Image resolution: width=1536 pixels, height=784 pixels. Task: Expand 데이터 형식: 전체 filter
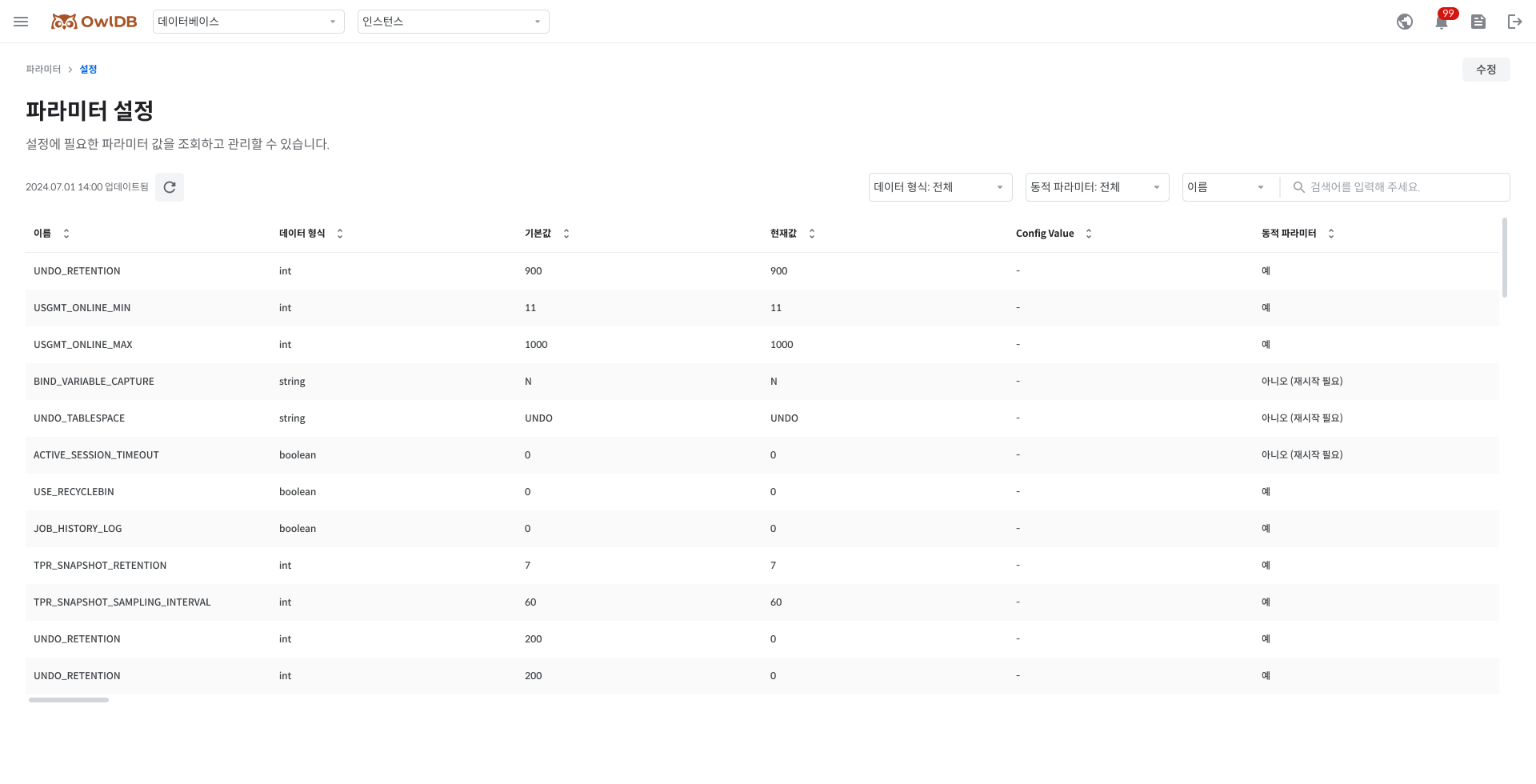[x=940, y=187]
